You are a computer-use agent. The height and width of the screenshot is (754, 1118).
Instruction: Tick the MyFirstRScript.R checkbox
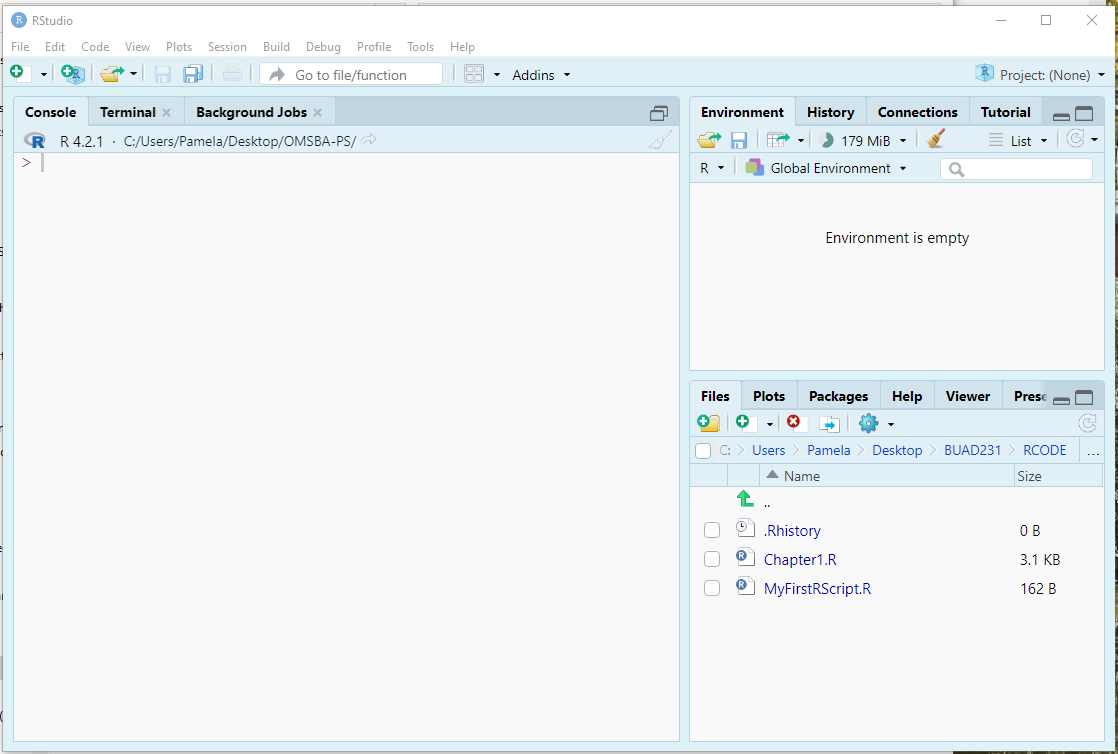pyautogui.click(x=712, y=589)
